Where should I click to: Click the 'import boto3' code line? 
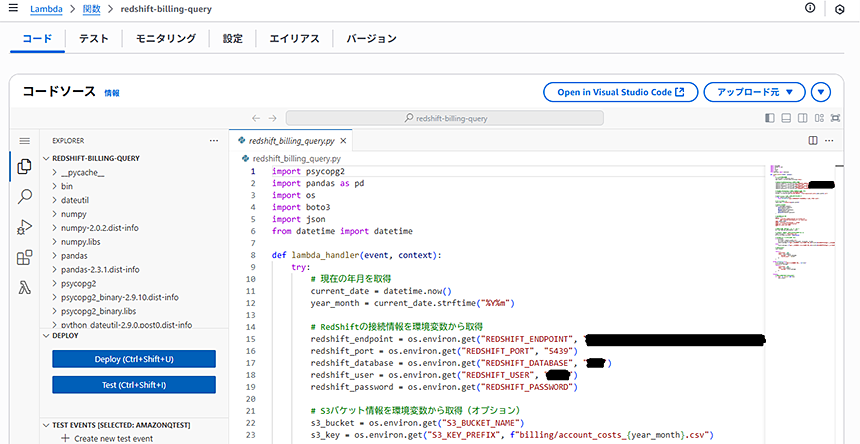[301, 208]
